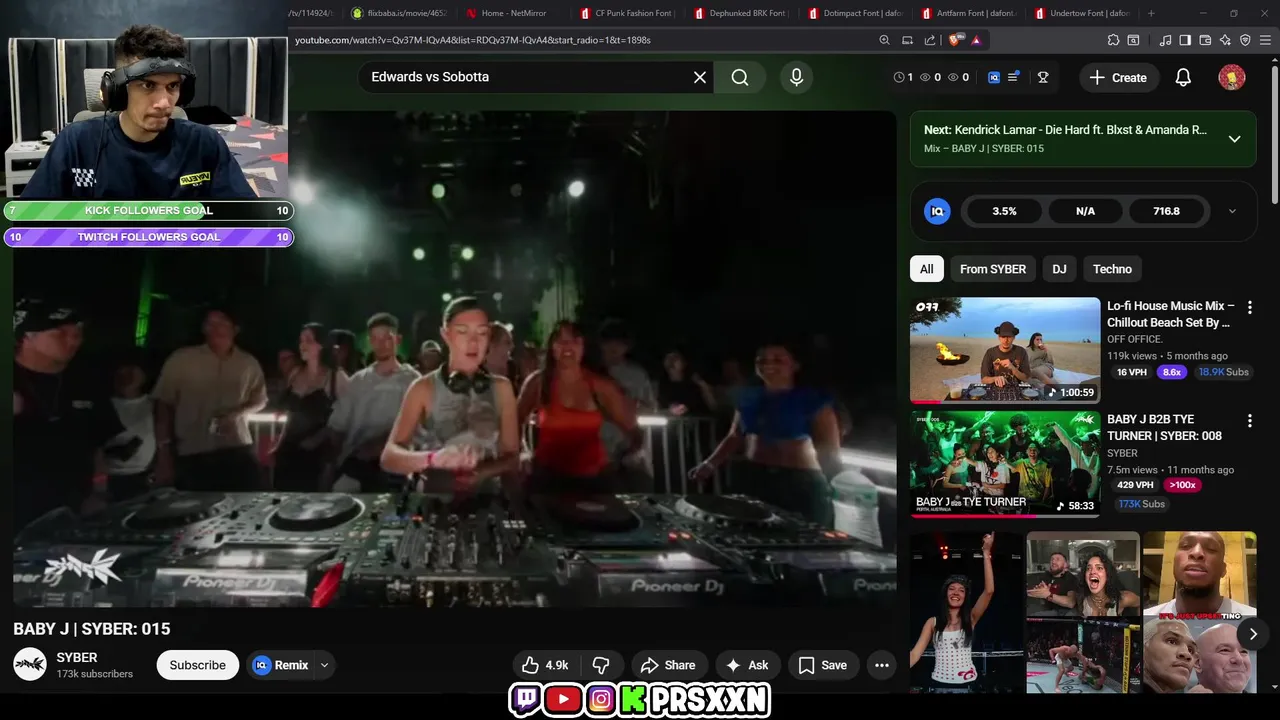Screen dimensions: 1280x720
Task: Save the video with the Save button
Action: pyautogui.click(x=823, y=665)
